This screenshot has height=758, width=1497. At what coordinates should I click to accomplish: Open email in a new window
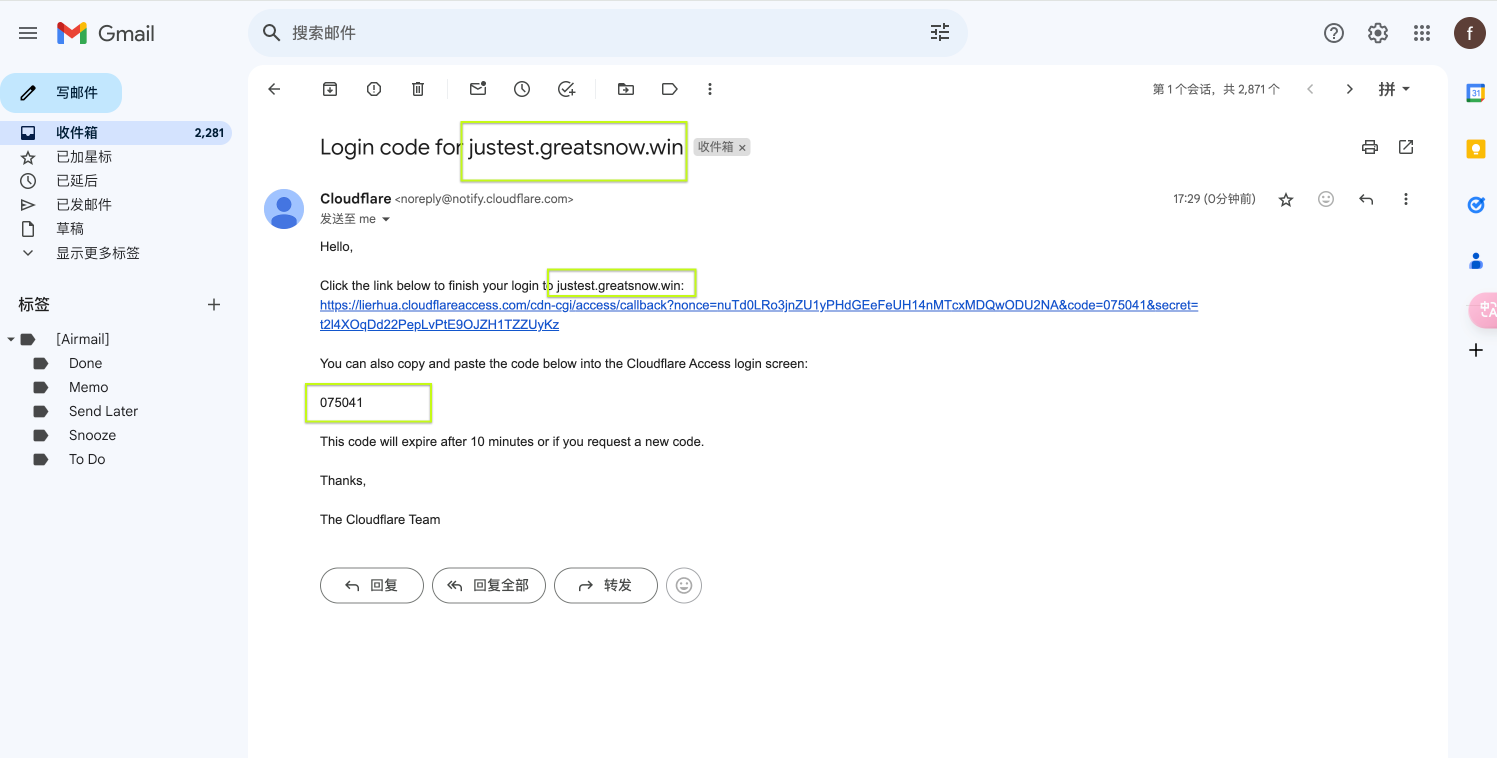pyautogui.click(x=1406, y=147)
